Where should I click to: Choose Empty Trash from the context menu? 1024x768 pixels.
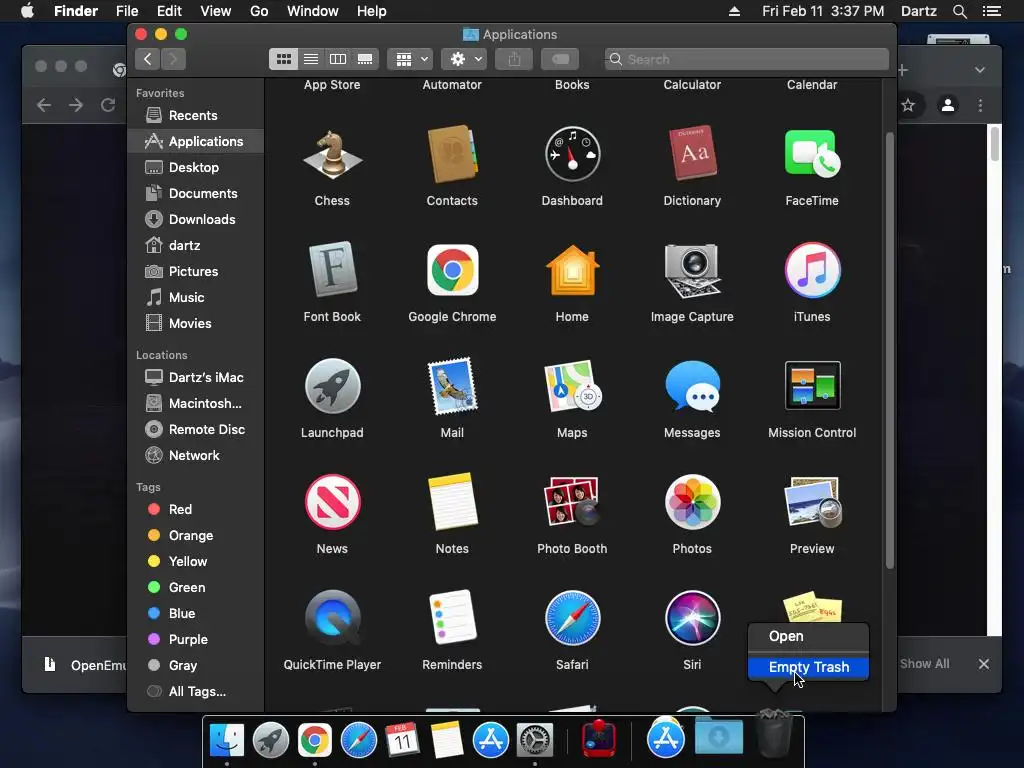[808, 667]
